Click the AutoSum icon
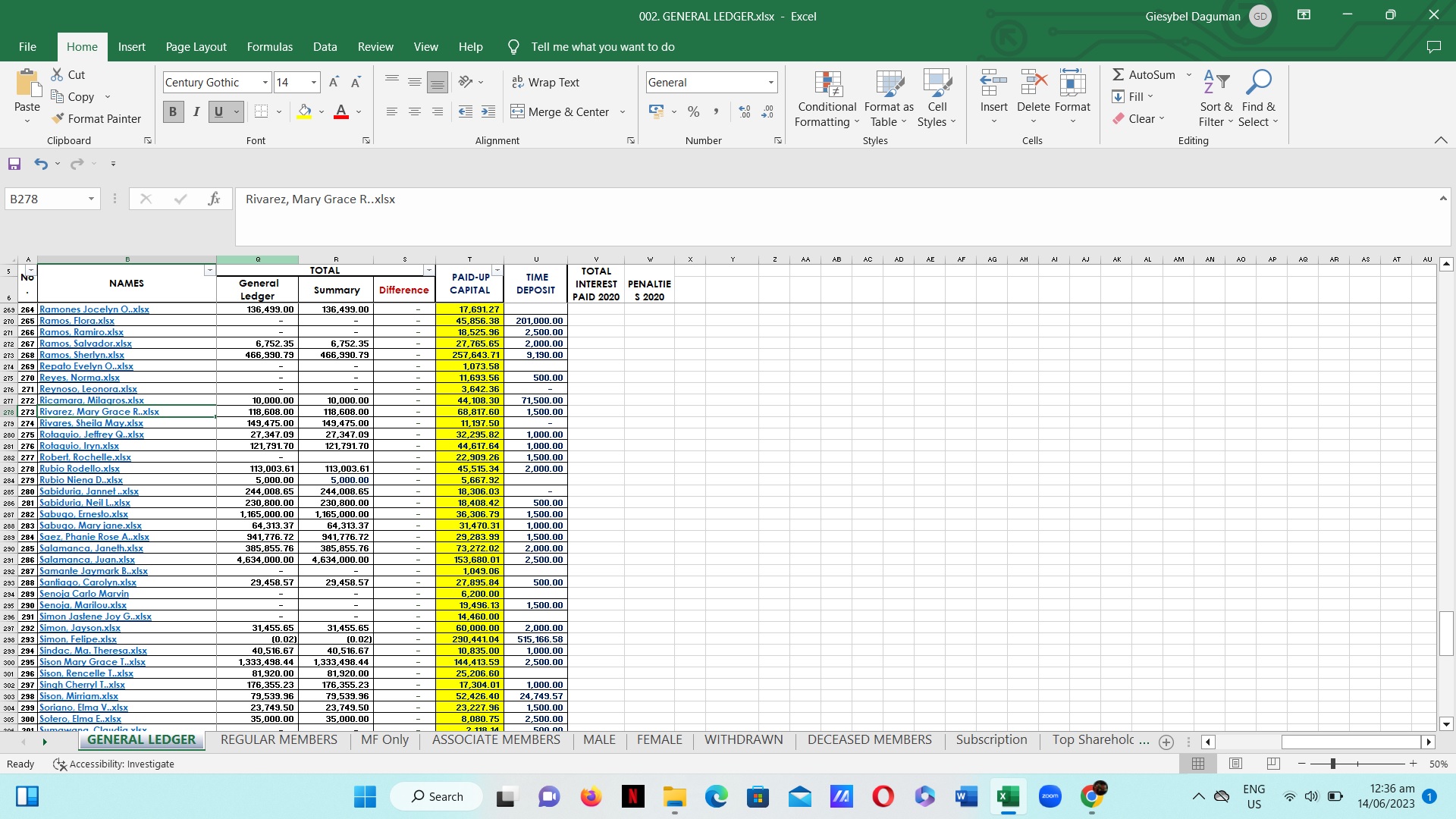Screen dimensions: 1456x819 tap(1119, 74)
